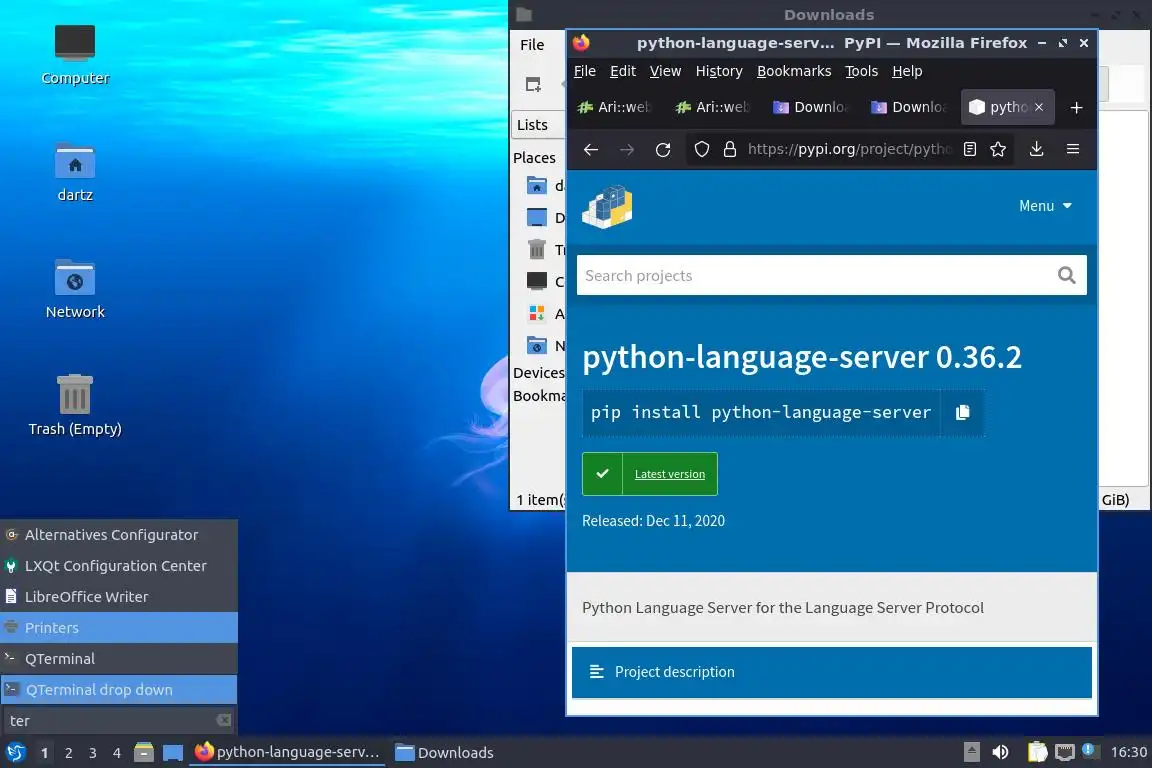1152x768 pixels.
Task: Click the site padlock security icon
Action: point(730,149)
